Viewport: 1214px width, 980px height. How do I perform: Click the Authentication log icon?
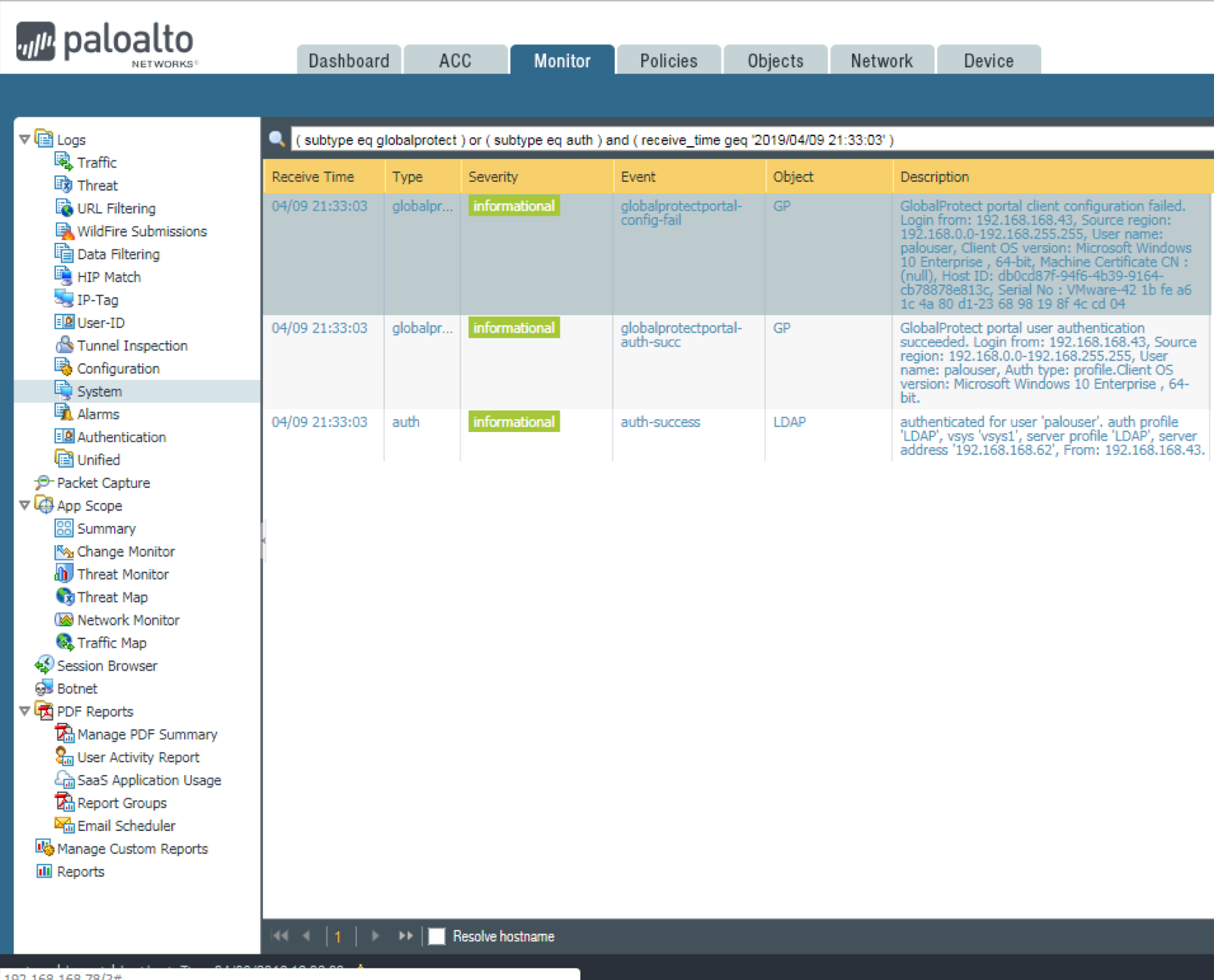[x=64, y=436]
